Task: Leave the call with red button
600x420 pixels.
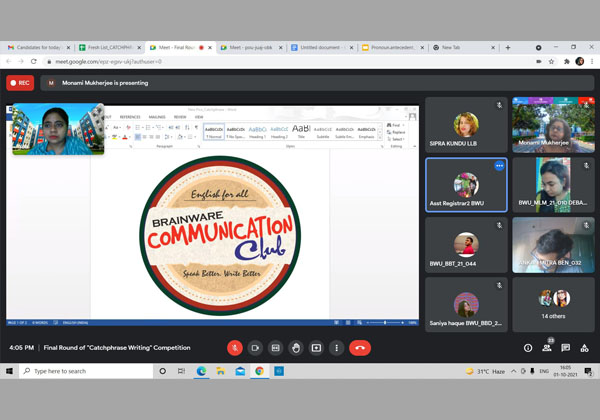Action: [360, 347]
